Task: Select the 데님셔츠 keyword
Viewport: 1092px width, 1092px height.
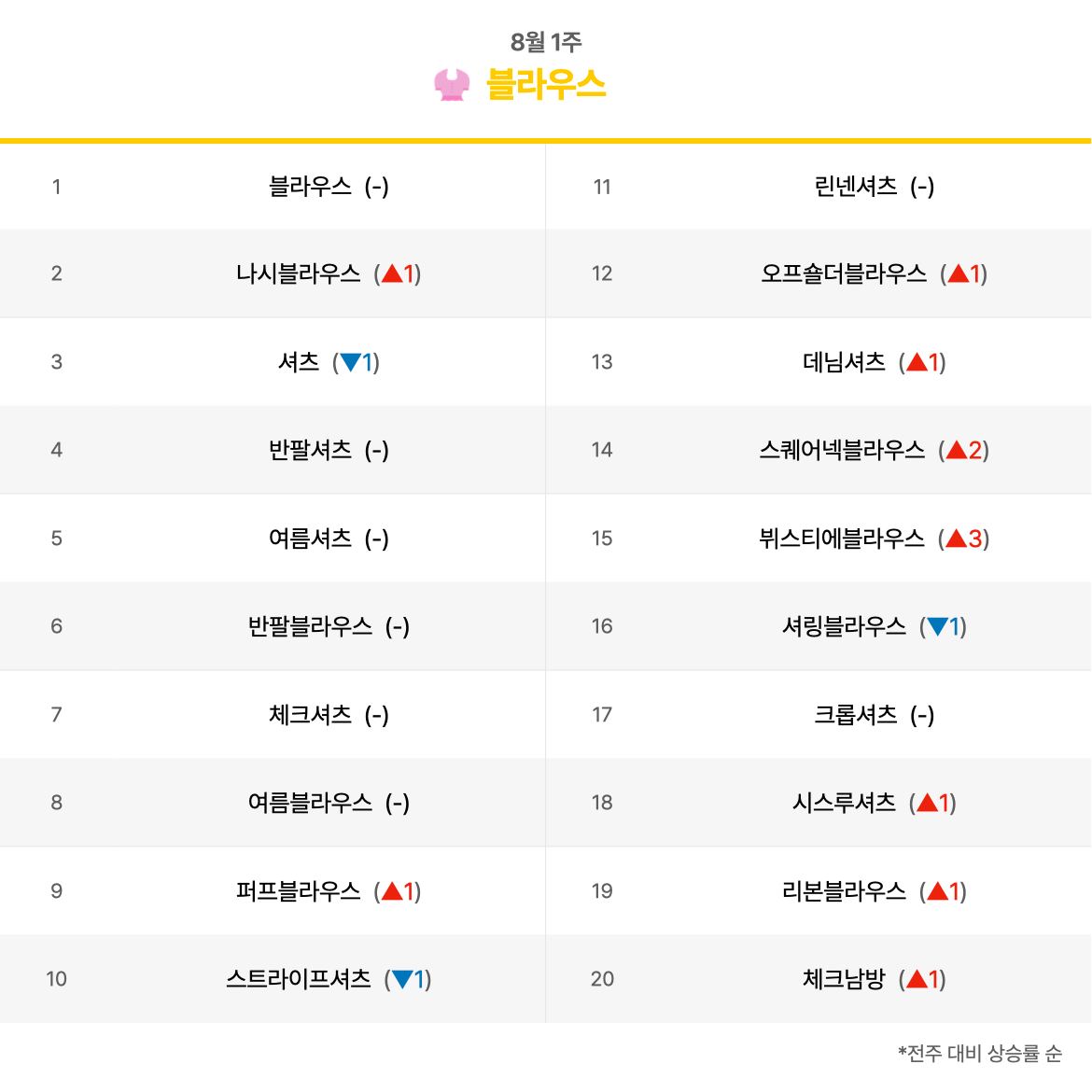Action: [x=844, y=362]
